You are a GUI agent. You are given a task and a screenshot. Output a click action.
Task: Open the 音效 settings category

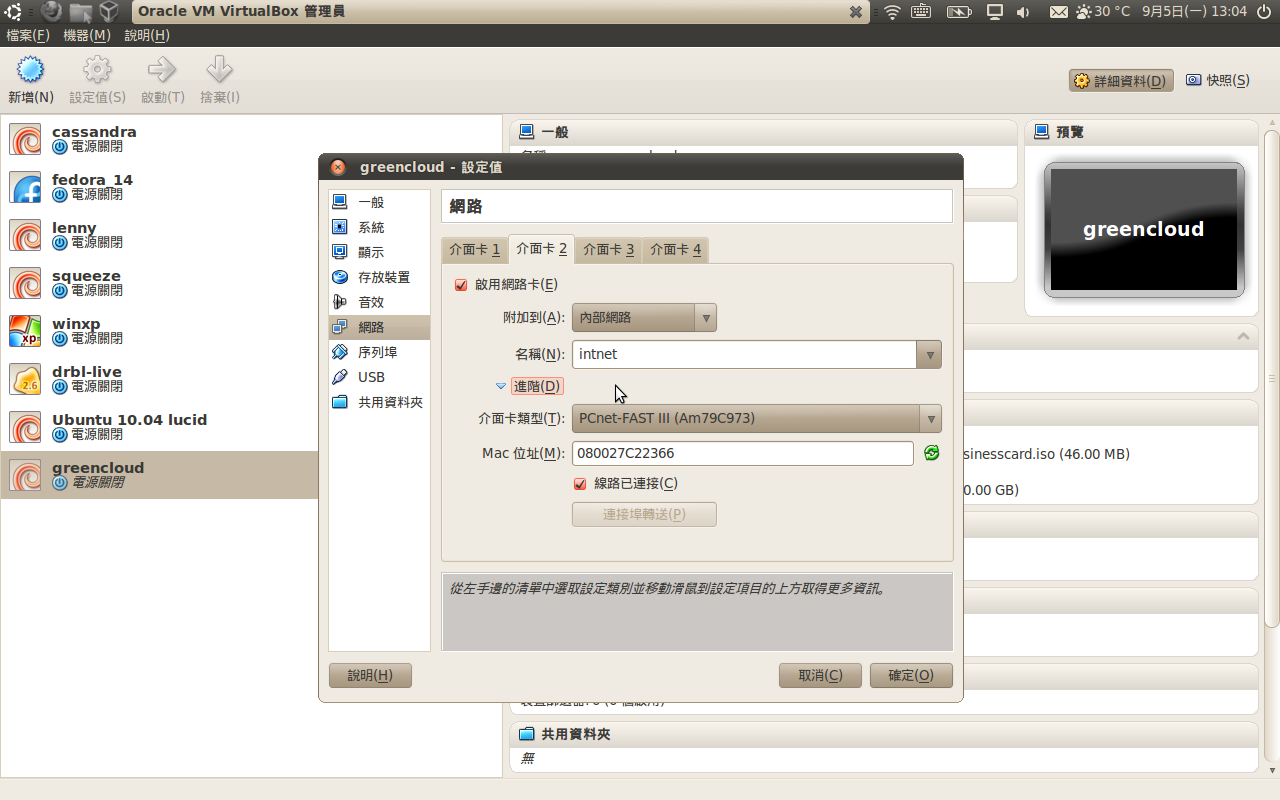tap(379, 302)
